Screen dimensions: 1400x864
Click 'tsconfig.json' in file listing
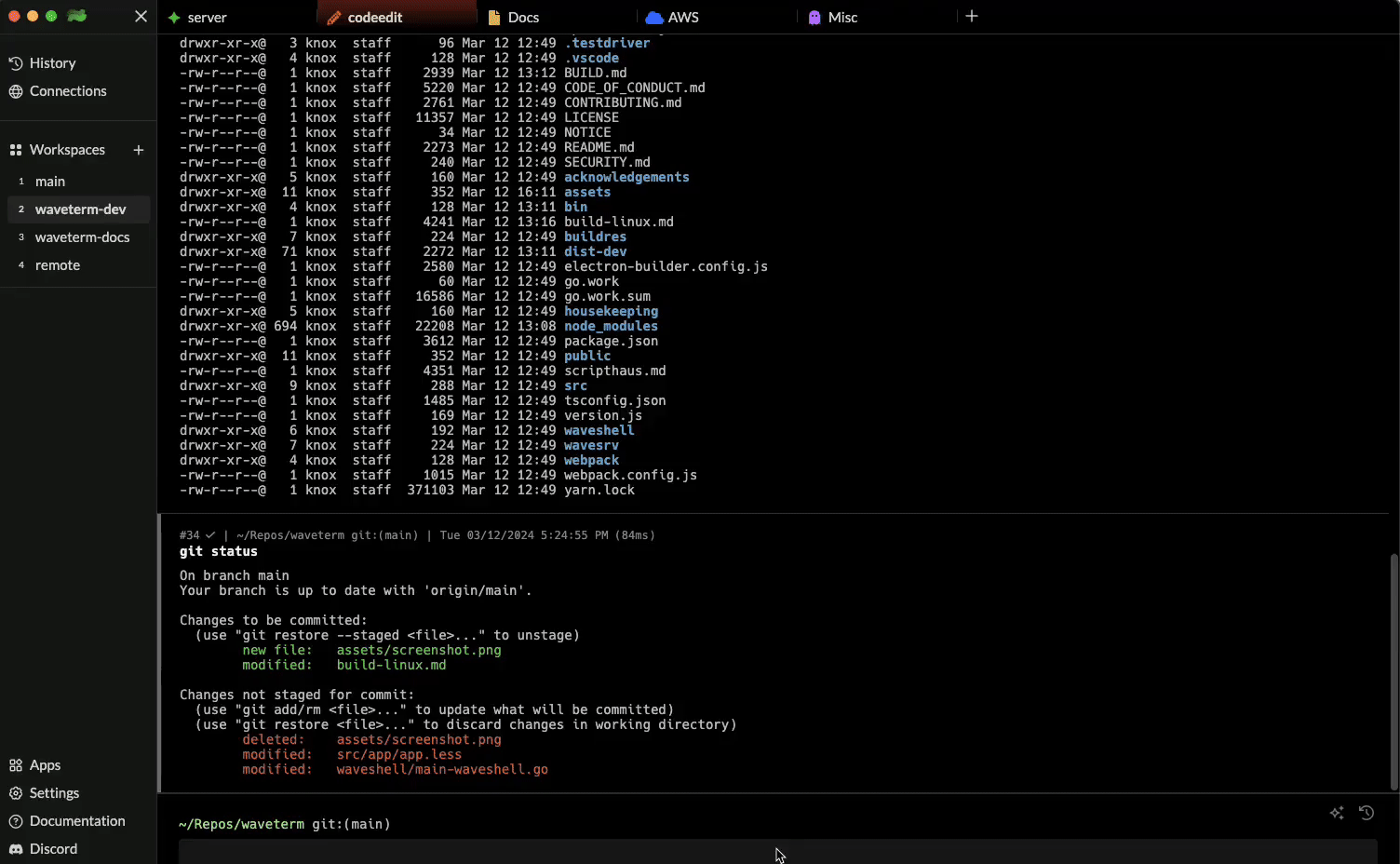(615, 400)
